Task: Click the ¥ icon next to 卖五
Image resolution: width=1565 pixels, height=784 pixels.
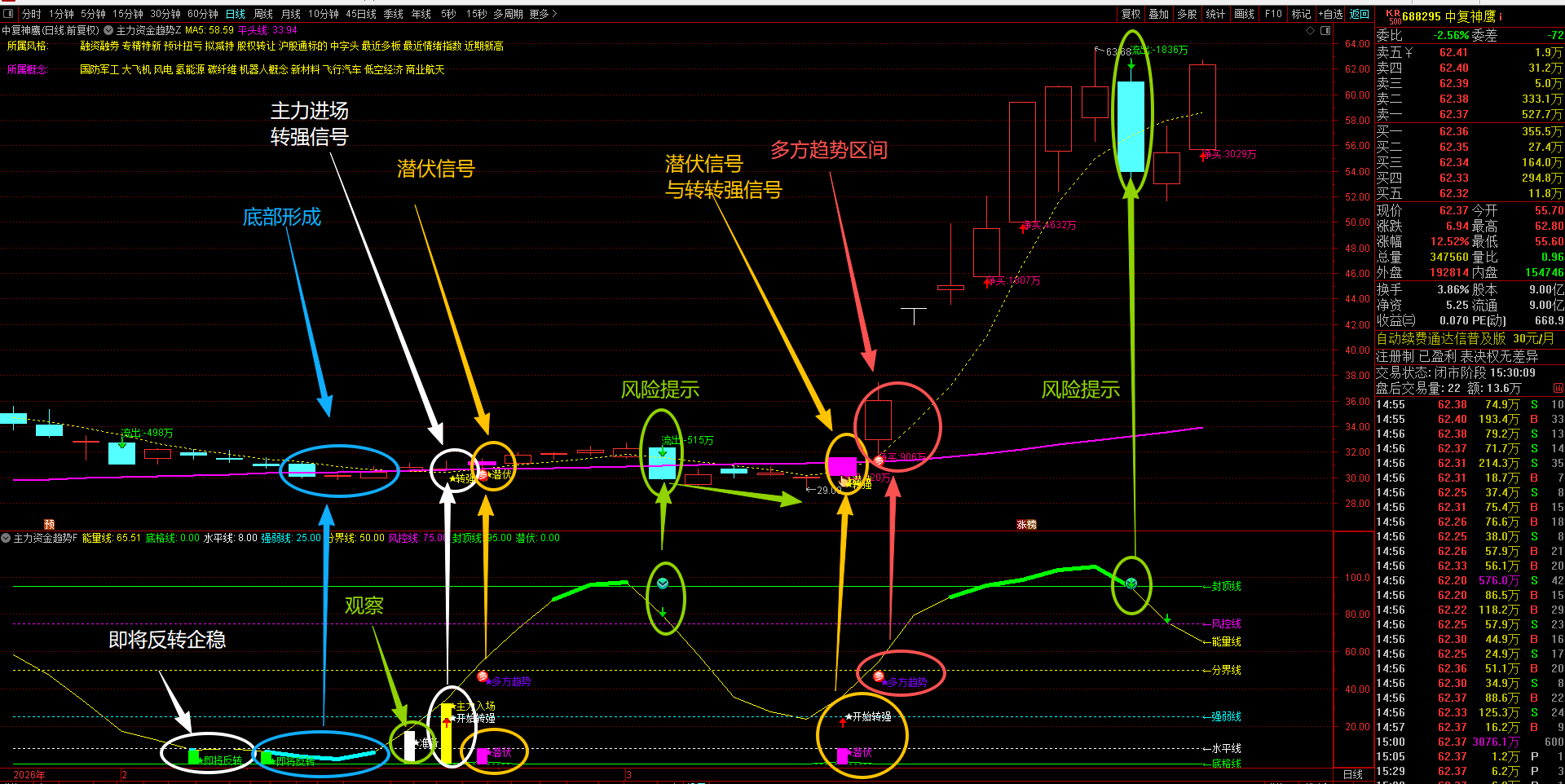Action: click(1409, 52)
